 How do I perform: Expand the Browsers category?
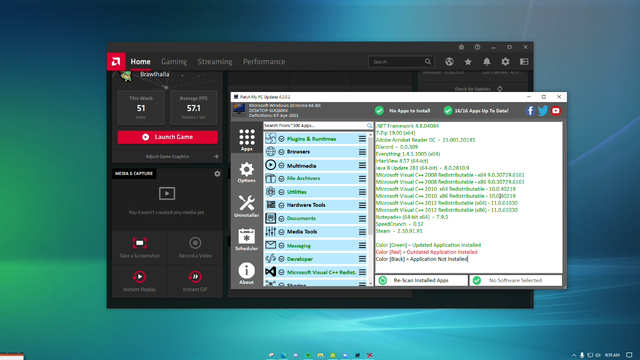[281, 152]
